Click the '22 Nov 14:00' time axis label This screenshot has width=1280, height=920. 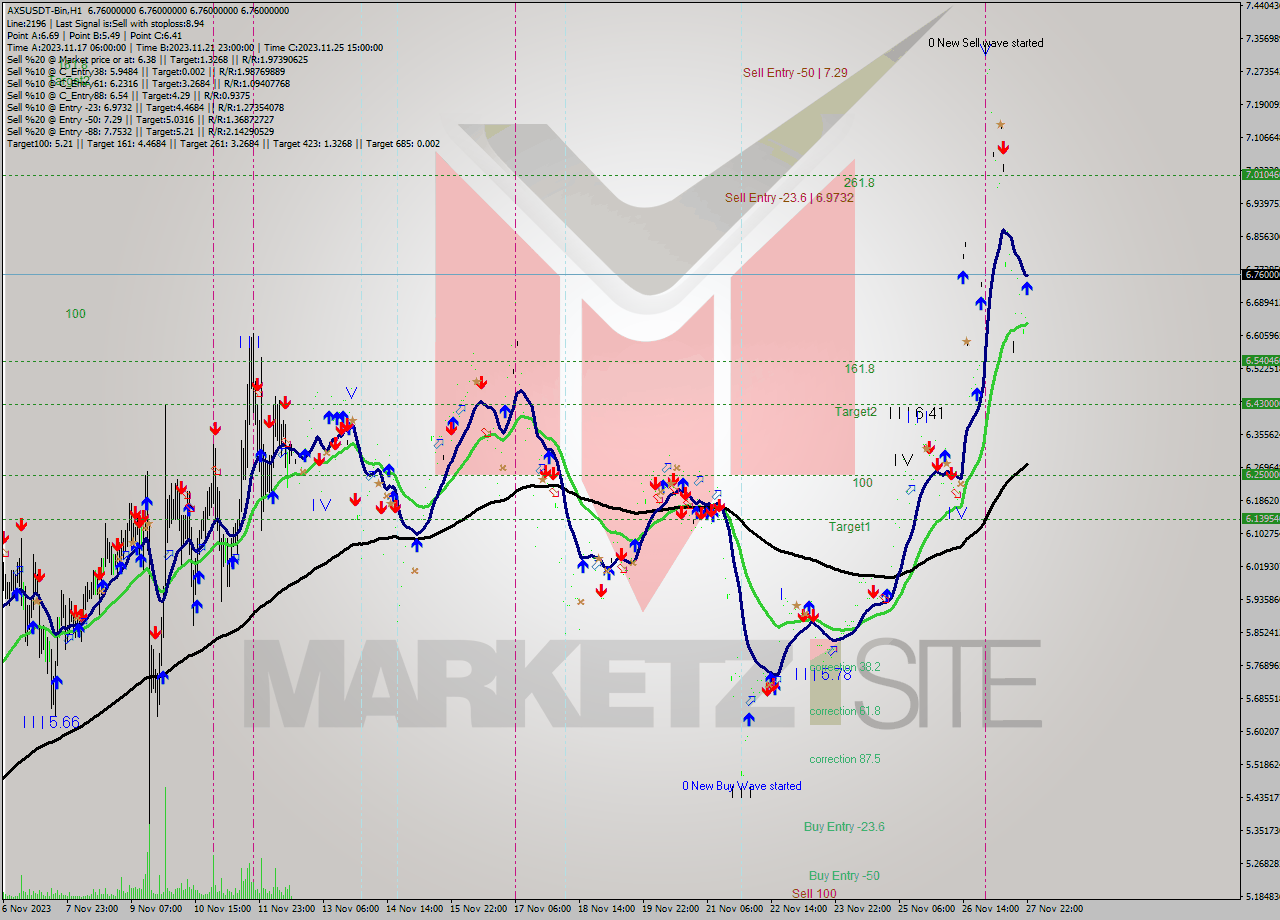pyautogui.click(x=799, y=909)
